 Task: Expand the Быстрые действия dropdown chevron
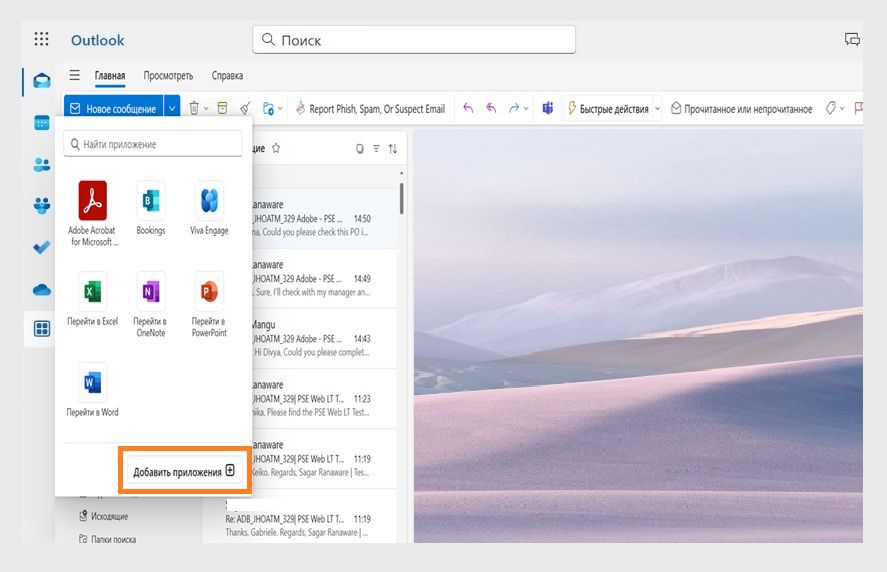click(x=657, y=109)
